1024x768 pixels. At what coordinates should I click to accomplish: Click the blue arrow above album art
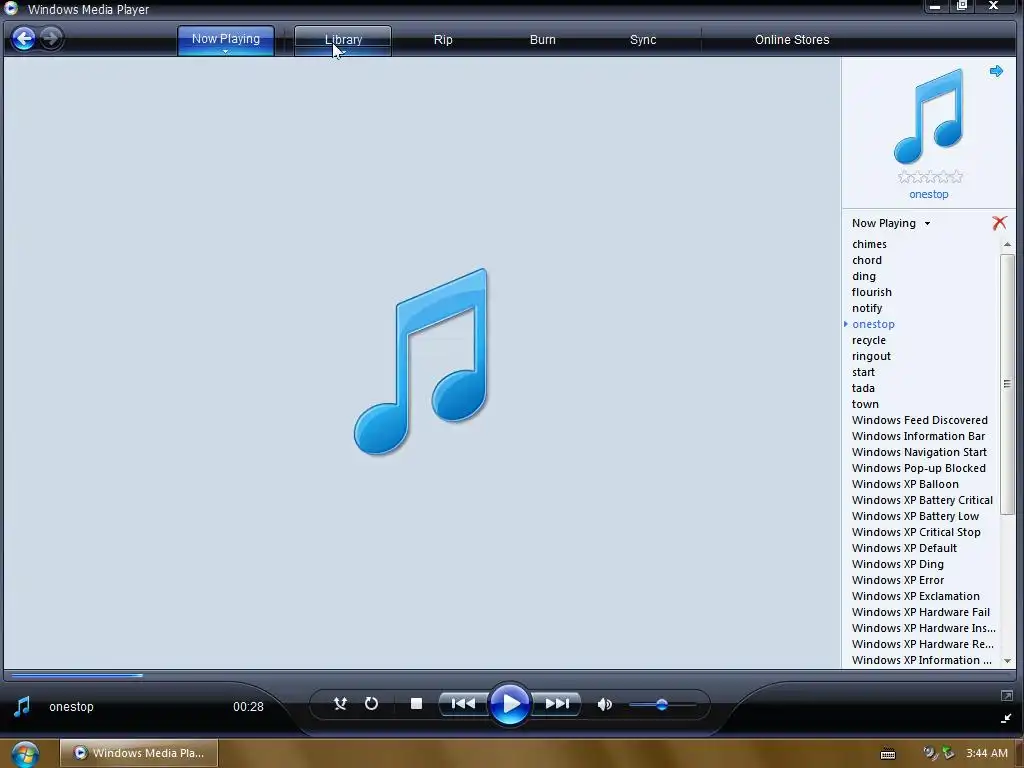click(x=996, y=71)
